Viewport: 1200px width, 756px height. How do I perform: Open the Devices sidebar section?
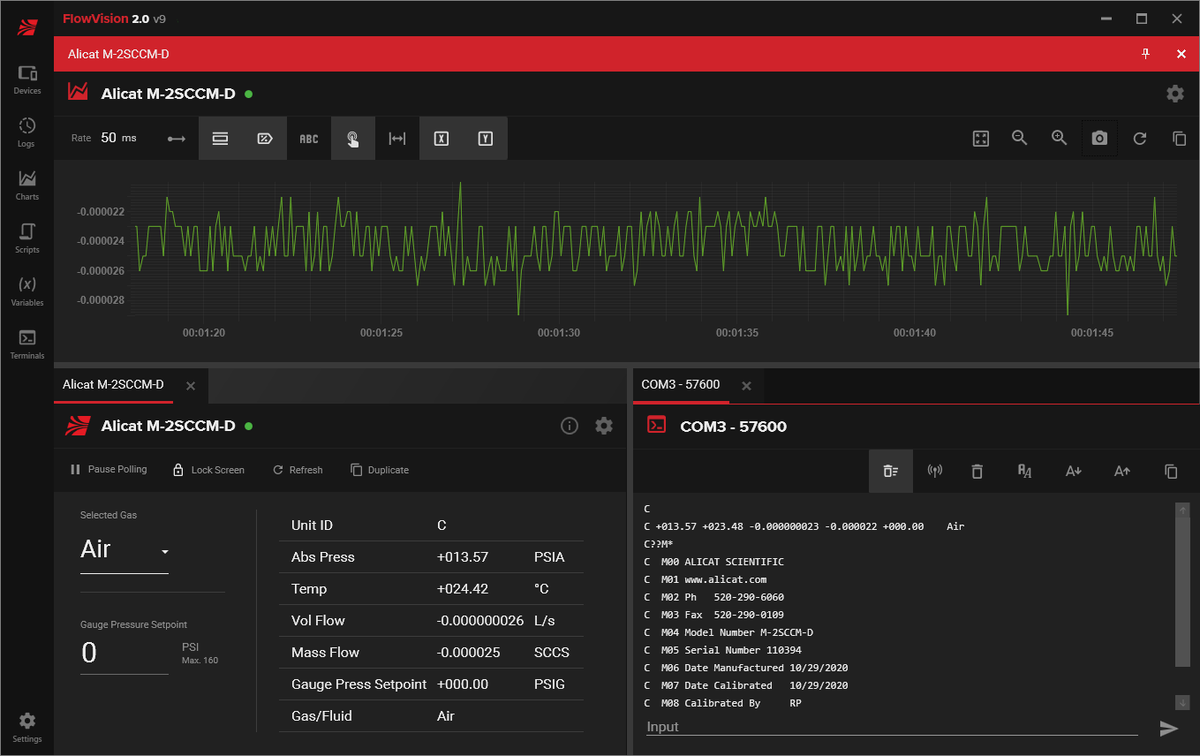coord(27,79)
